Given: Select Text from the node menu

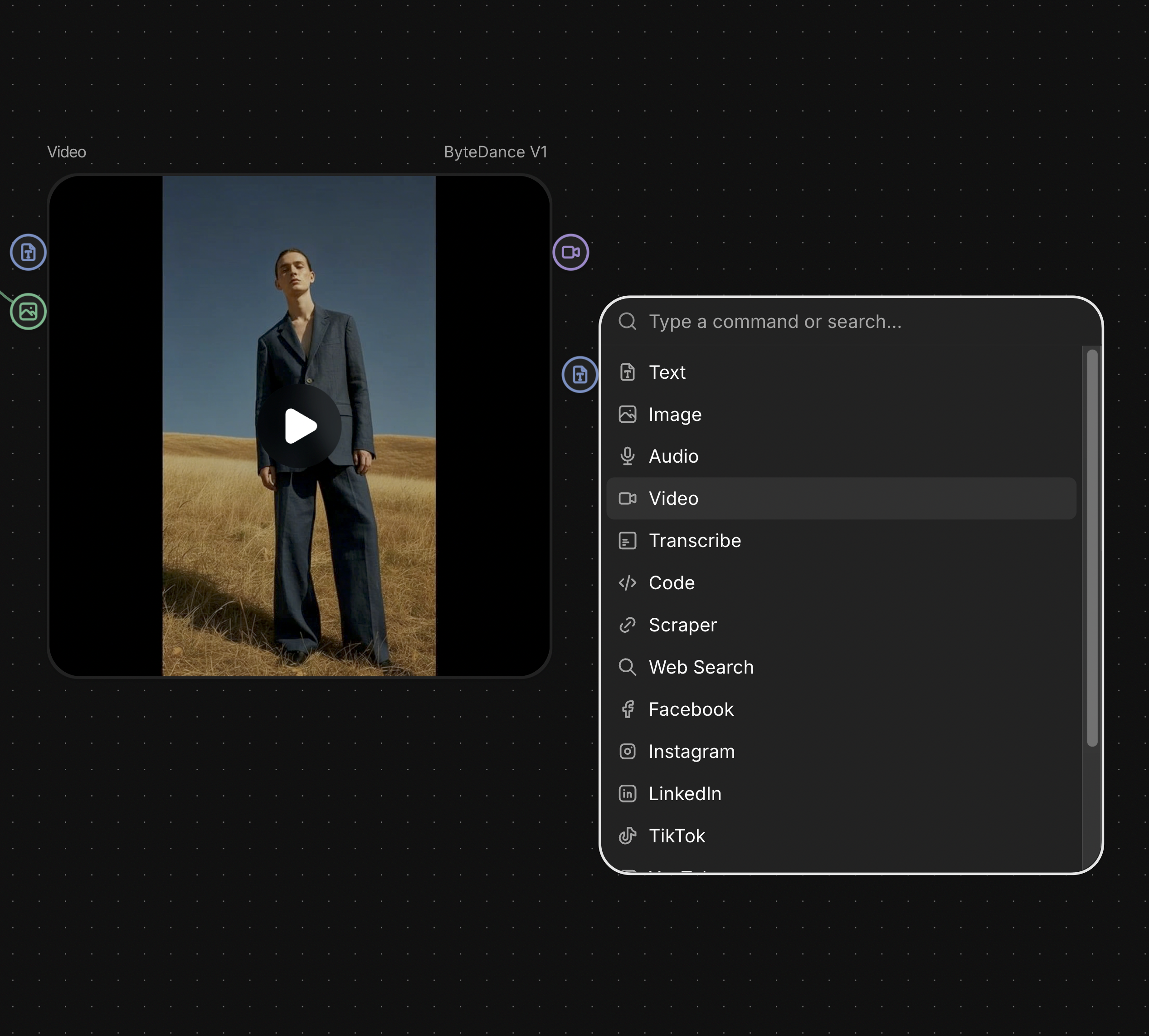Looking at the screenshot, I should (667, 372).
